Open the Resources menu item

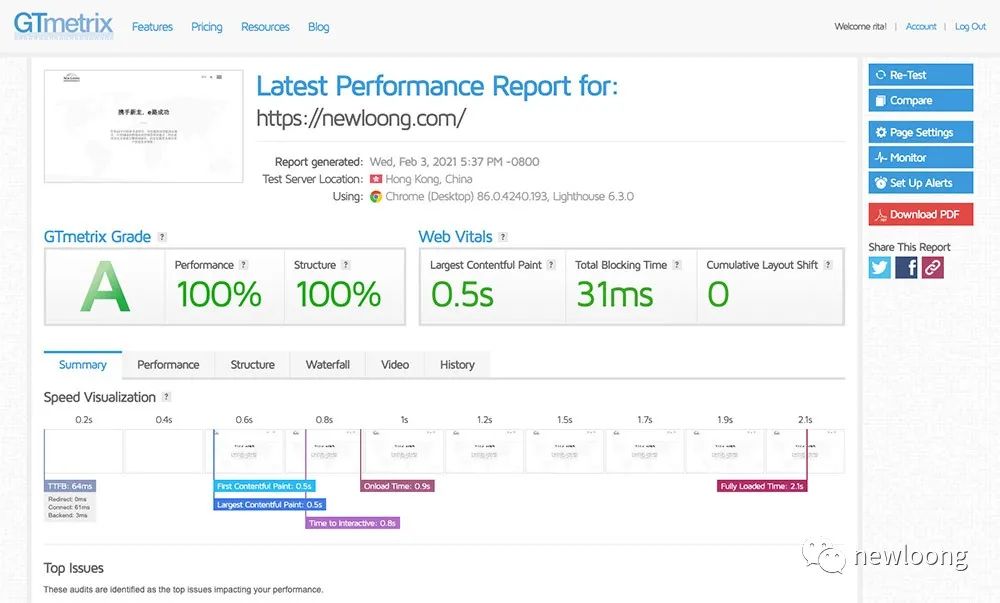tap(265, 27)
